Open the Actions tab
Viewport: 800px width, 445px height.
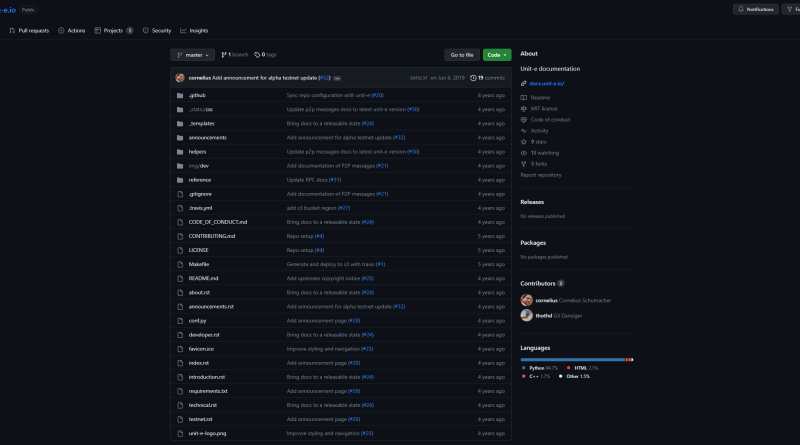(72, 31)
